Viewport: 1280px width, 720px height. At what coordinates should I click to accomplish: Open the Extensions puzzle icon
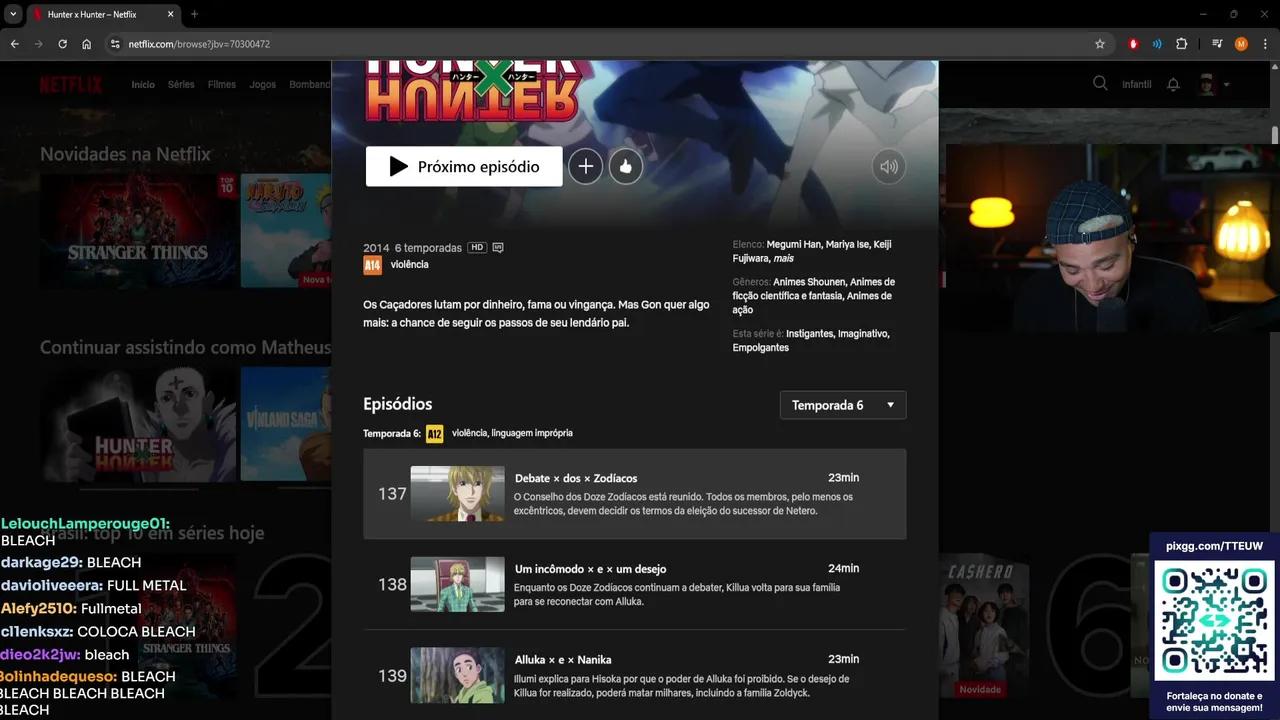click(x=1182, y=44)
